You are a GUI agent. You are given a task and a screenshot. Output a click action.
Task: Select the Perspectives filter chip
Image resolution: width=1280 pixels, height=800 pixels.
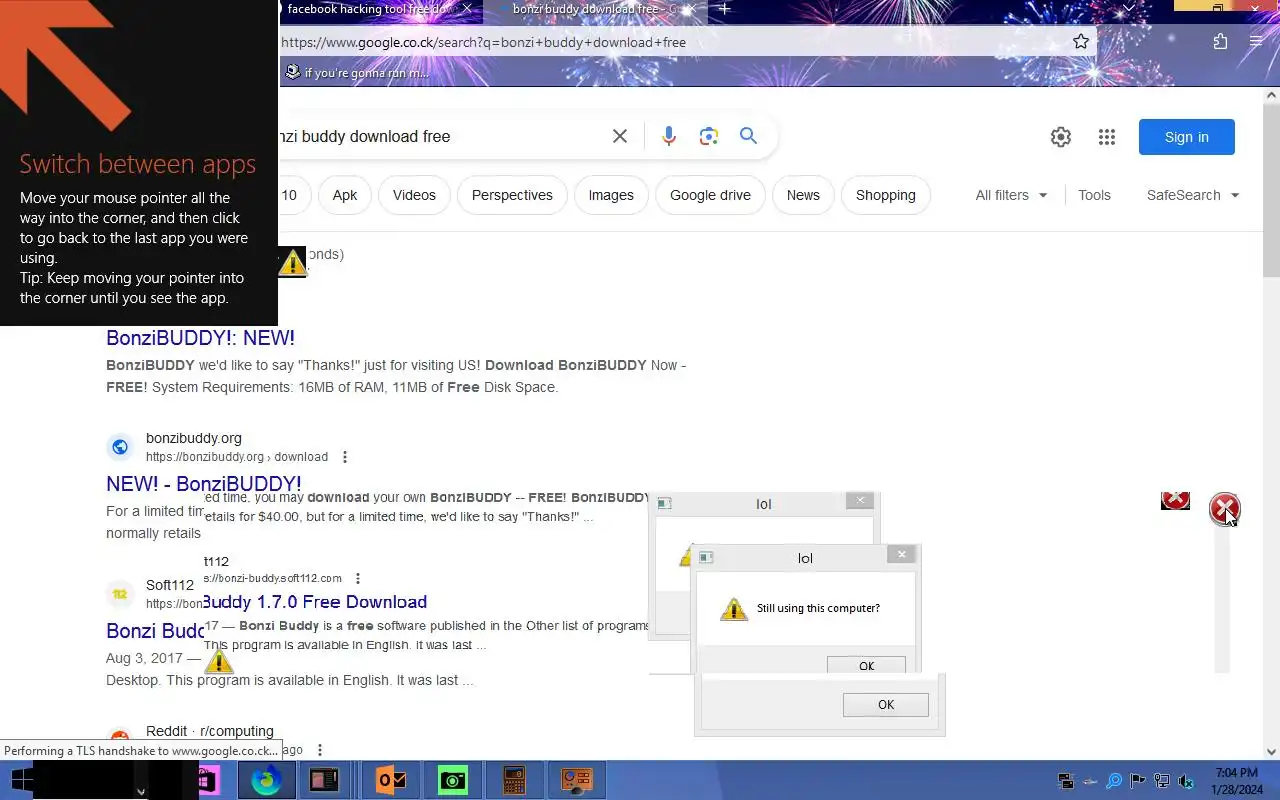(x=512, y=195)
